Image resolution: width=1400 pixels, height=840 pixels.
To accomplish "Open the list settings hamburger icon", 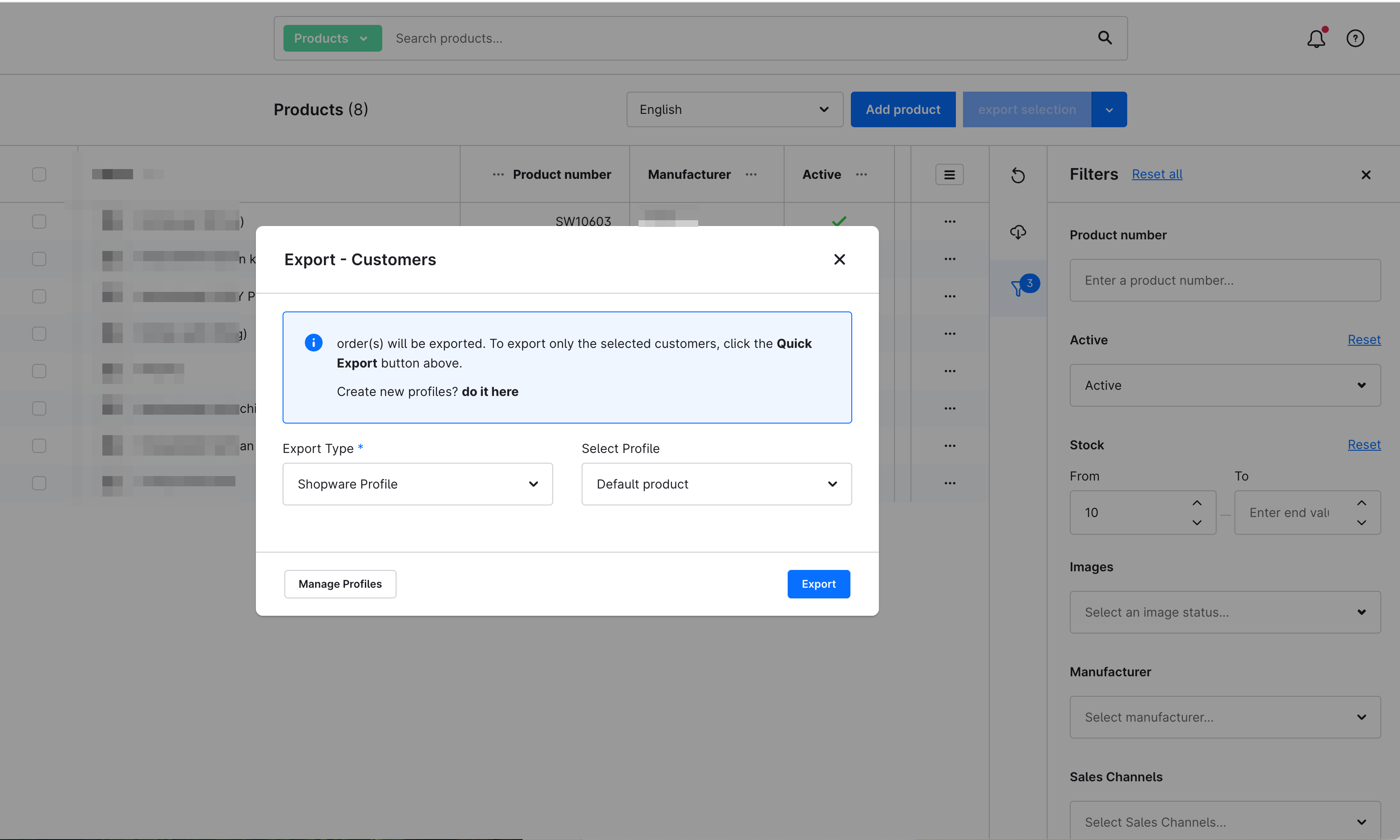I will point(949,175).
